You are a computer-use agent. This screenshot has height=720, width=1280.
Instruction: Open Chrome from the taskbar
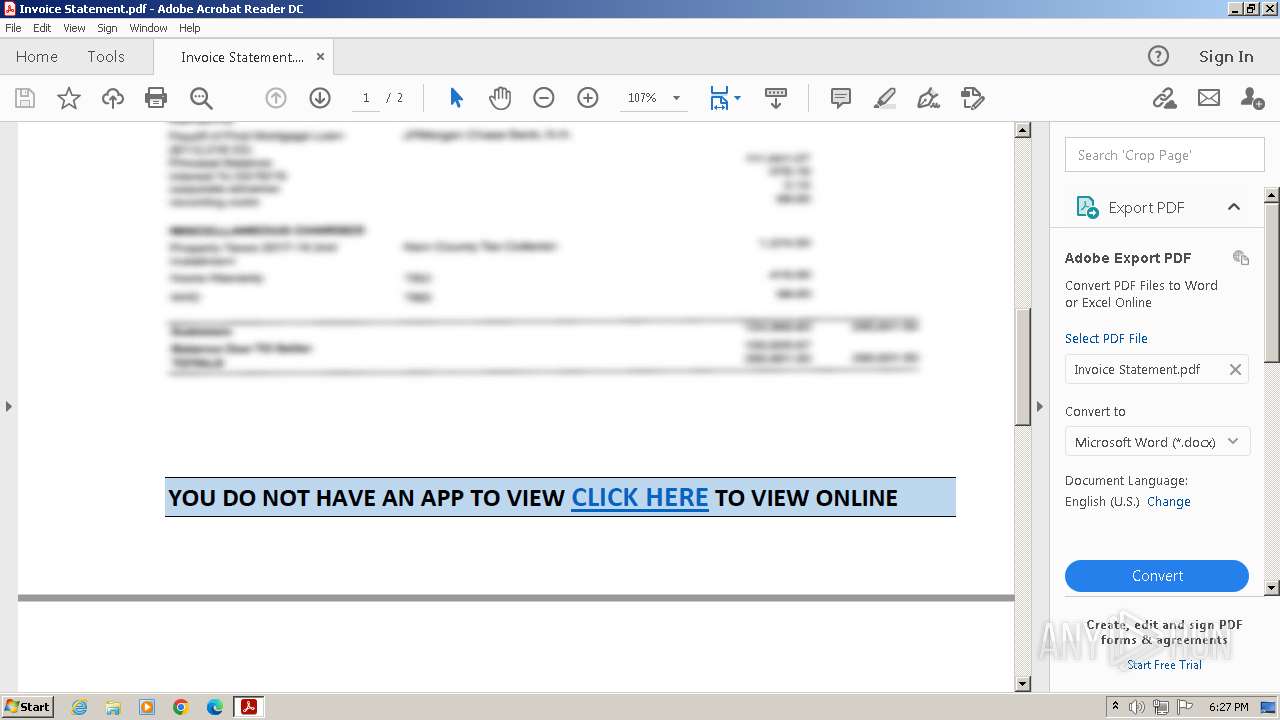click(181, 707)
